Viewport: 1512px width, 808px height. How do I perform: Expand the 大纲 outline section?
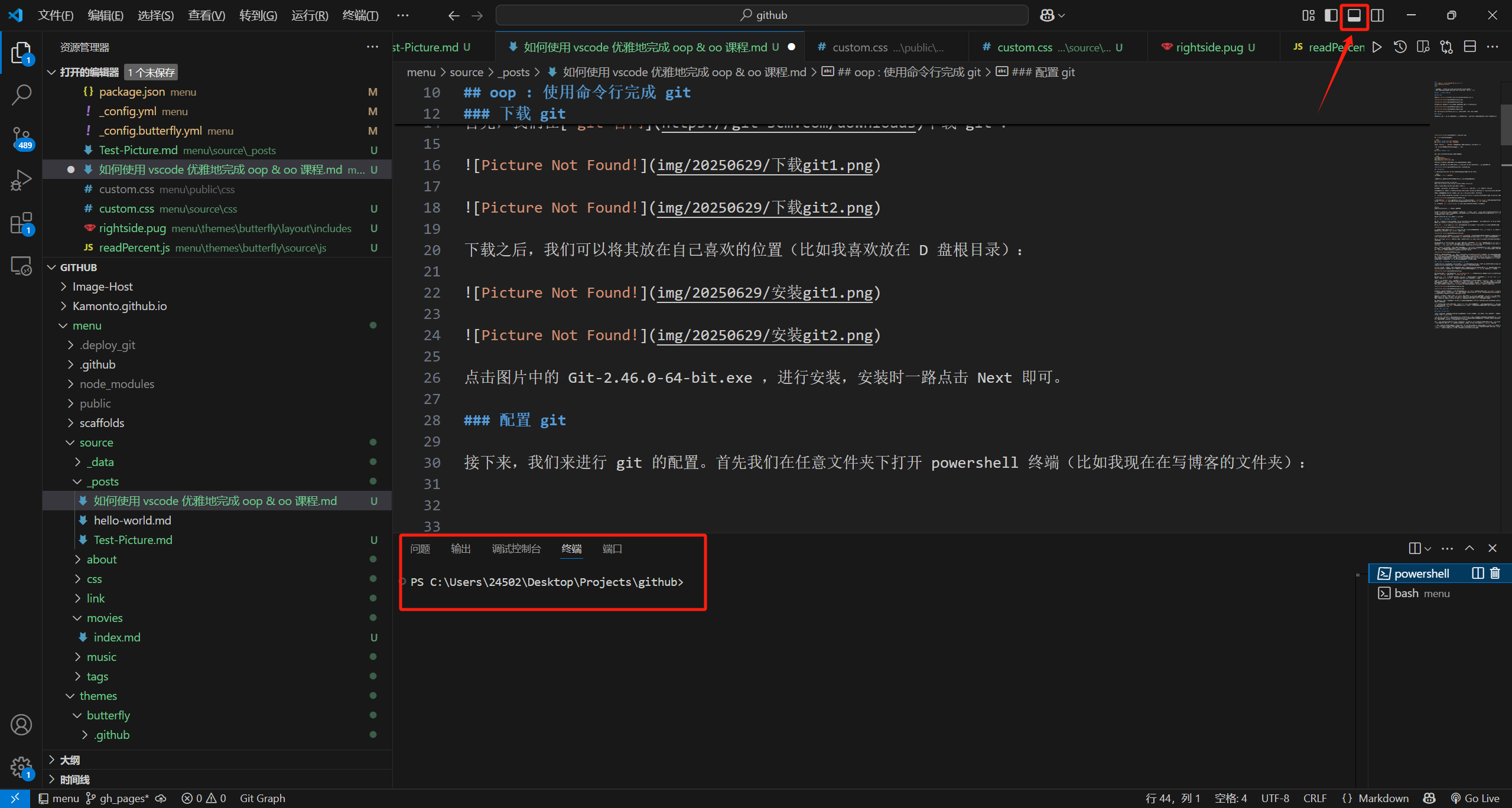[x=69, y=760]
